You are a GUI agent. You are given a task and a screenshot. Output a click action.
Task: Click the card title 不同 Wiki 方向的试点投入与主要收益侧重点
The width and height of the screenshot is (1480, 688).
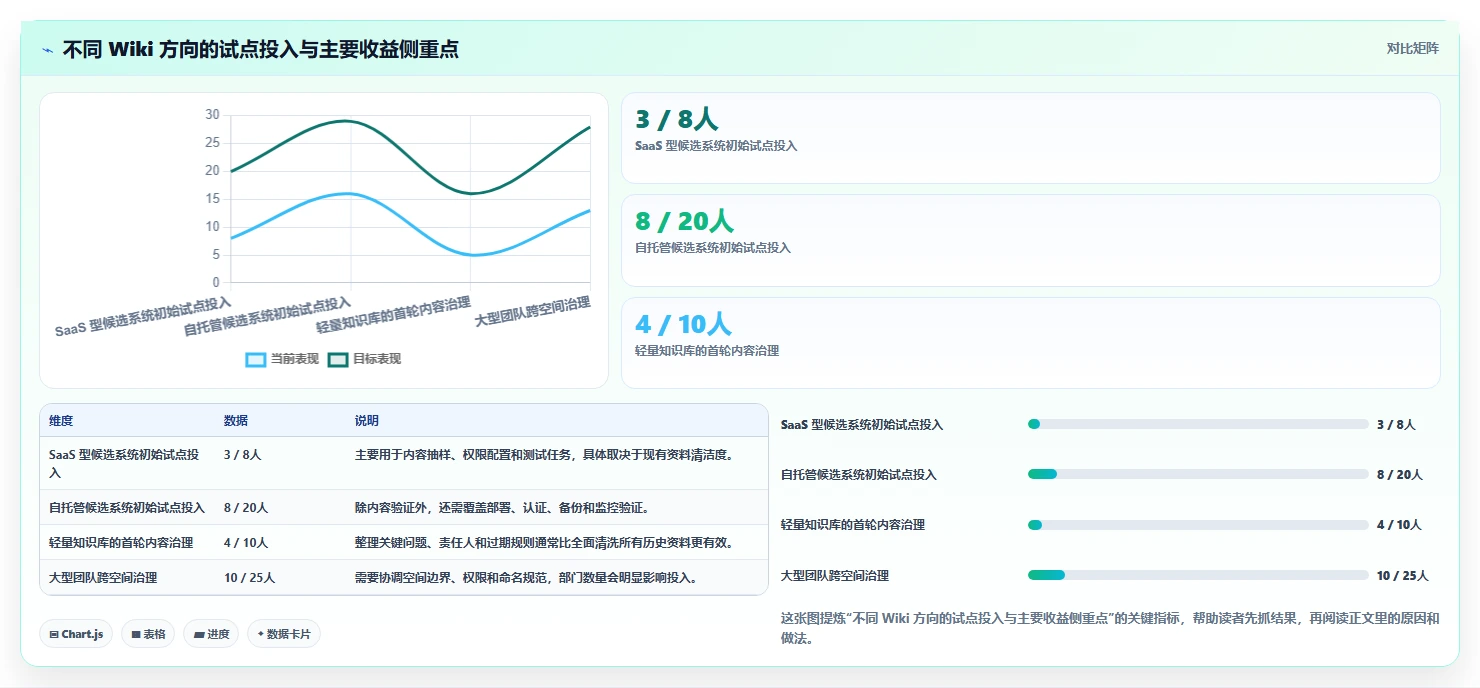(261, 49)
